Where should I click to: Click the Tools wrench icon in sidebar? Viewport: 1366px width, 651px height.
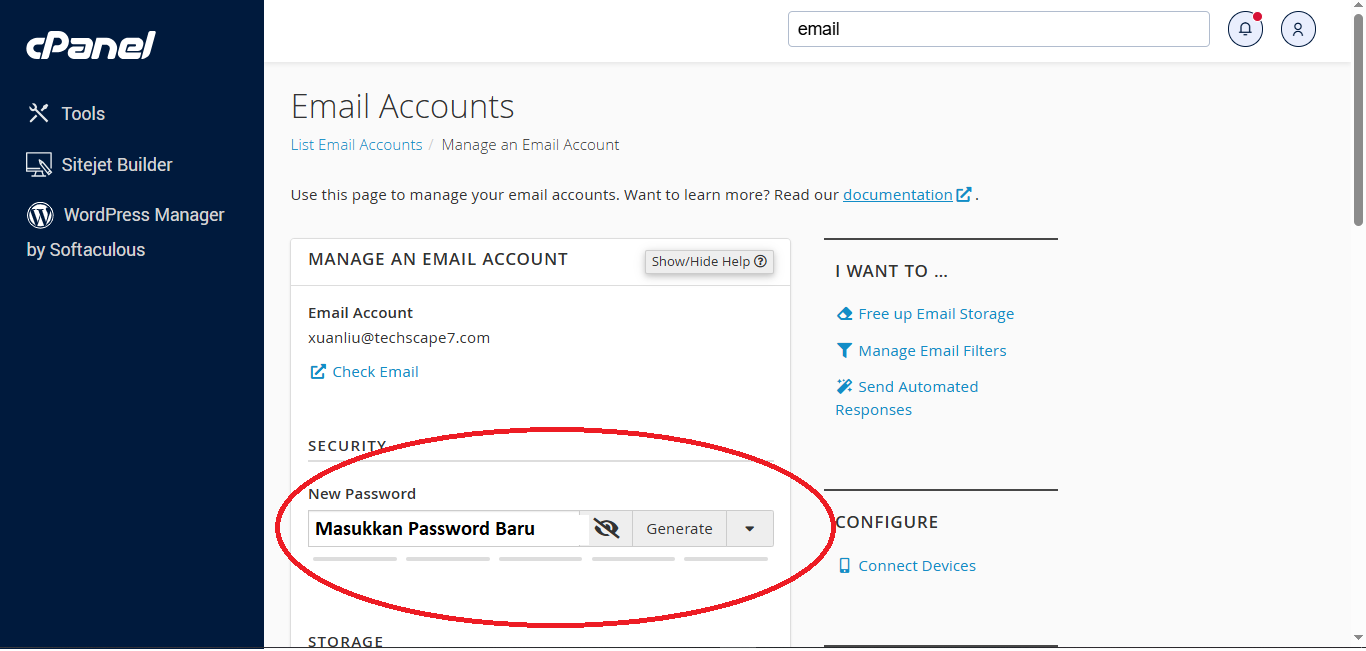[x=39, y=113]
